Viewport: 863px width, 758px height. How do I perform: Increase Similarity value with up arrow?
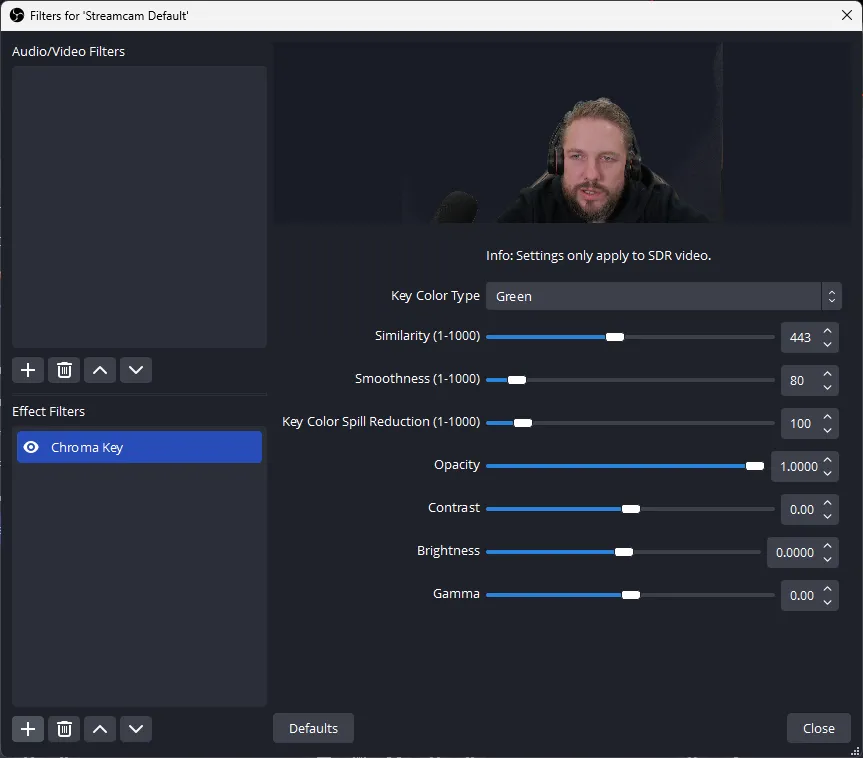pos(827,331)
